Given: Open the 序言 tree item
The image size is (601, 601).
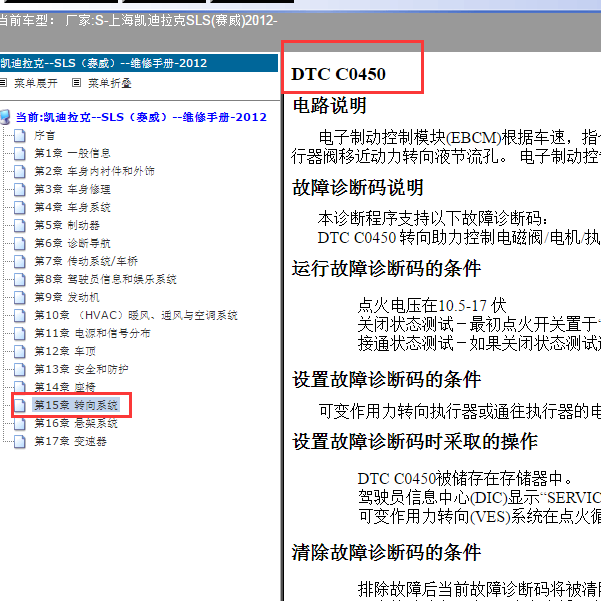Looking at the screenshot, I should point(44,135).
